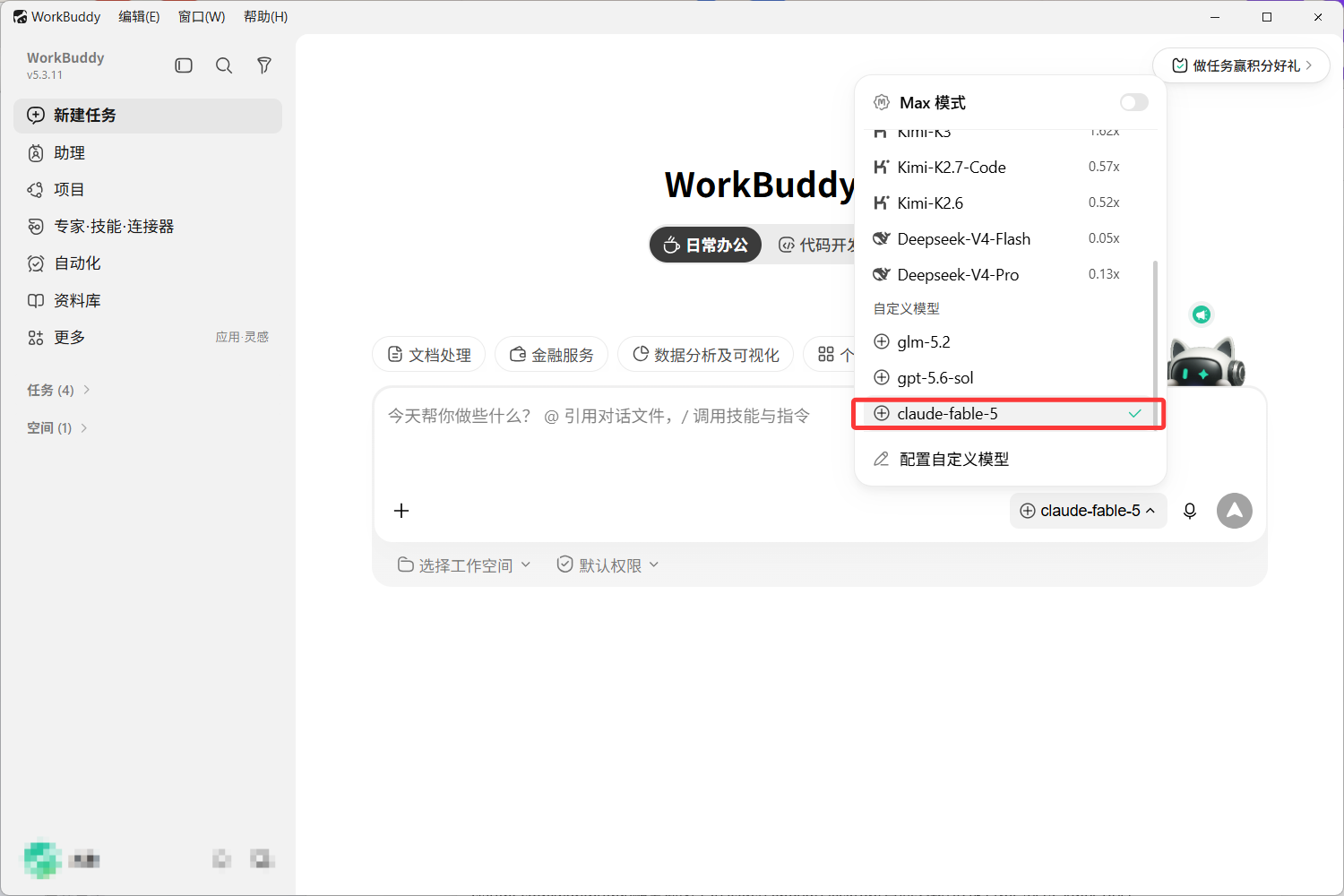Expand the 任务 (4) section

[x=59, y=391]
